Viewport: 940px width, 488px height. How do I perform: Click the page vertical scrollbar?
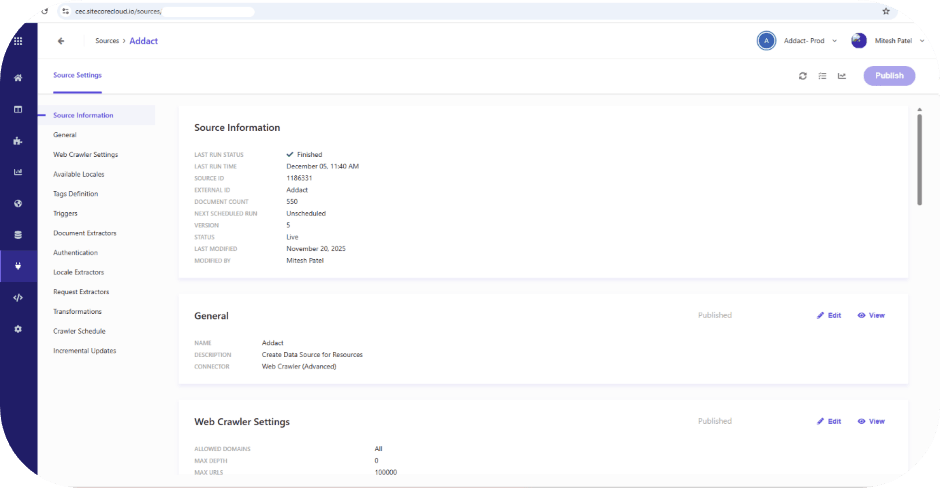click(919, 158)
